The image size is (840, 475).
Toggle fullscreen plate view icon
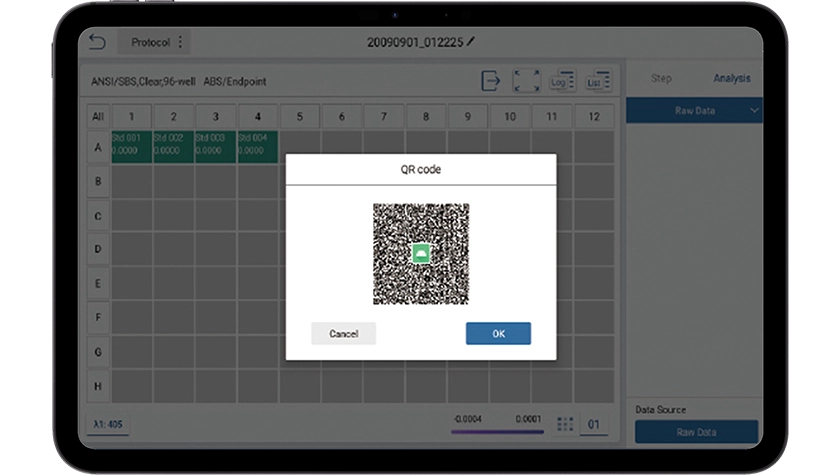pyautogui.click(x=526, y=81)
